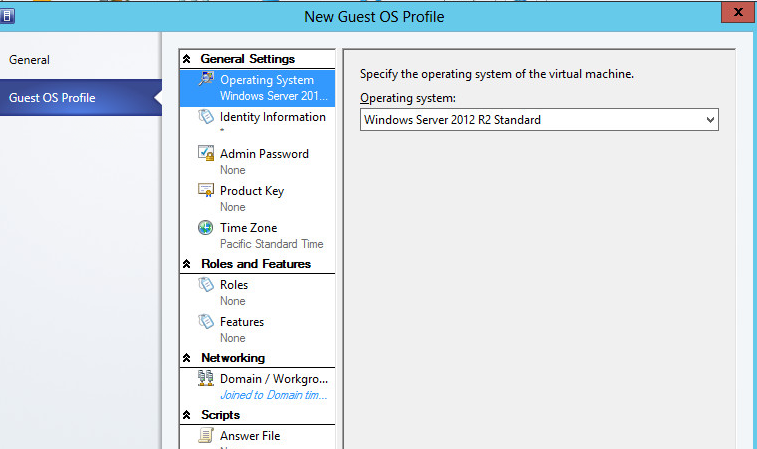The height and width of the screenshot is (449, 757).
Task: Close the New Guest OS Profile window
Action: point(738,12)
